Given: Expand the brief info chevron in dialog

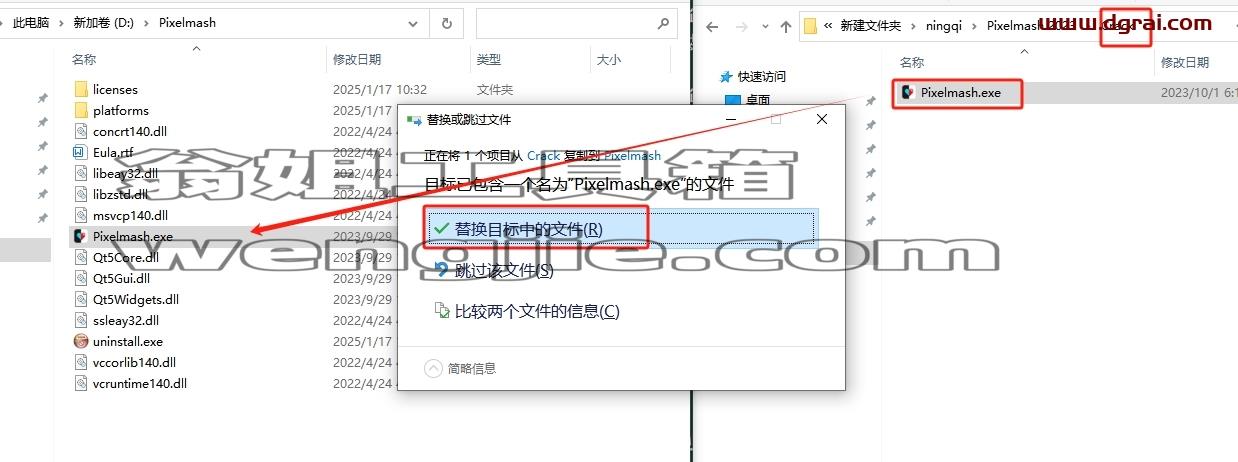Looking at the screenshot, I should click(x=433, y=368).
